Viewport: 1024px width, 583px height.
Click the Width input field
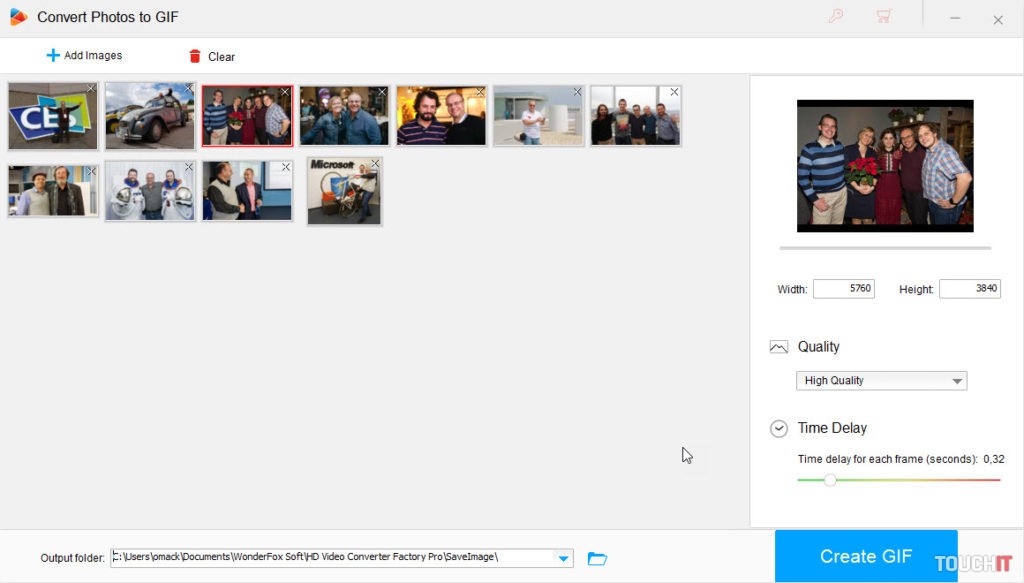843,289
